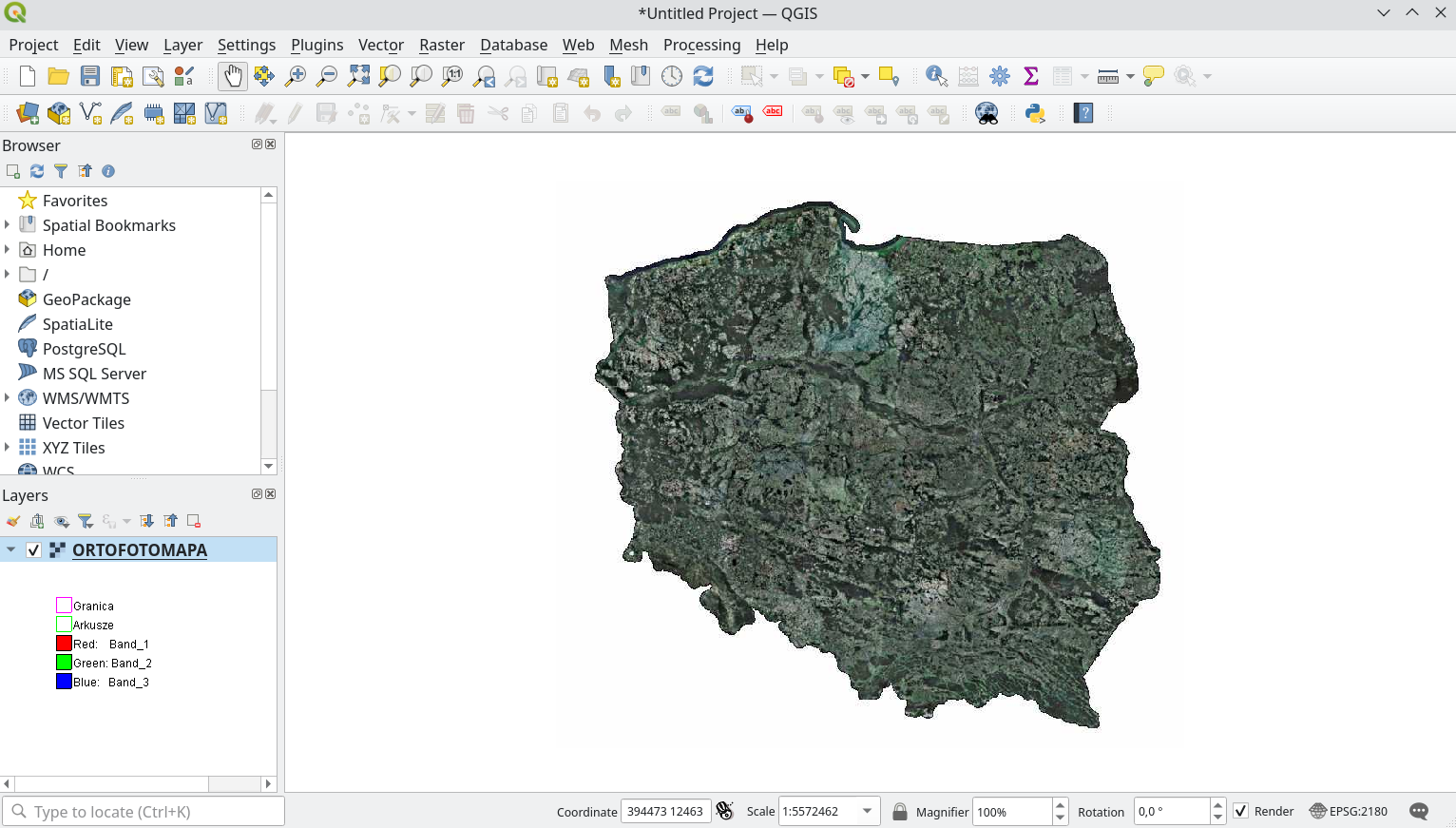This screenshot has width=1456, height=828.
Task: Click the Refresh map canvas icon
Action: 703,76
